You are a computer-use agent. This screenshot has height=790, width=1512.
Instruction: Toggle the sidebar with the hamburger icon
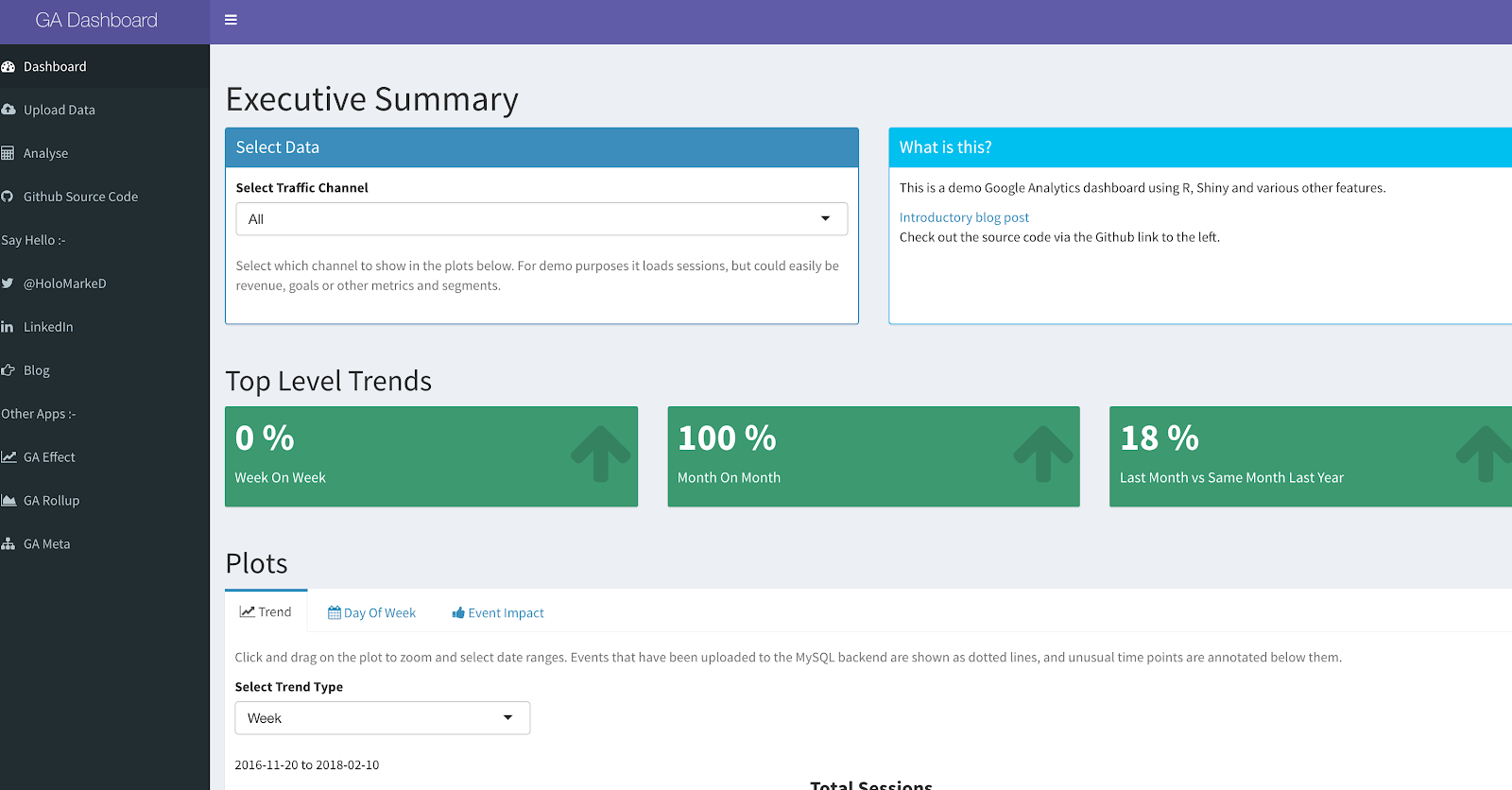(231, 20)
